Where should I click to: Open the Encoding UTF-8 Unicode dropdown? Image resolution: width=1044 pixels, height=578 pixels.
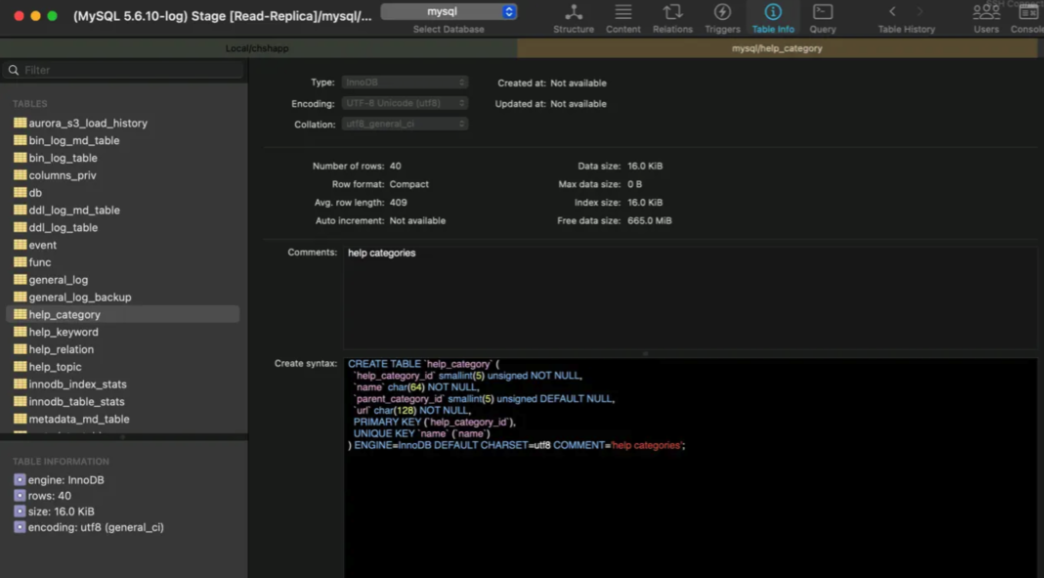click(405, 103)
